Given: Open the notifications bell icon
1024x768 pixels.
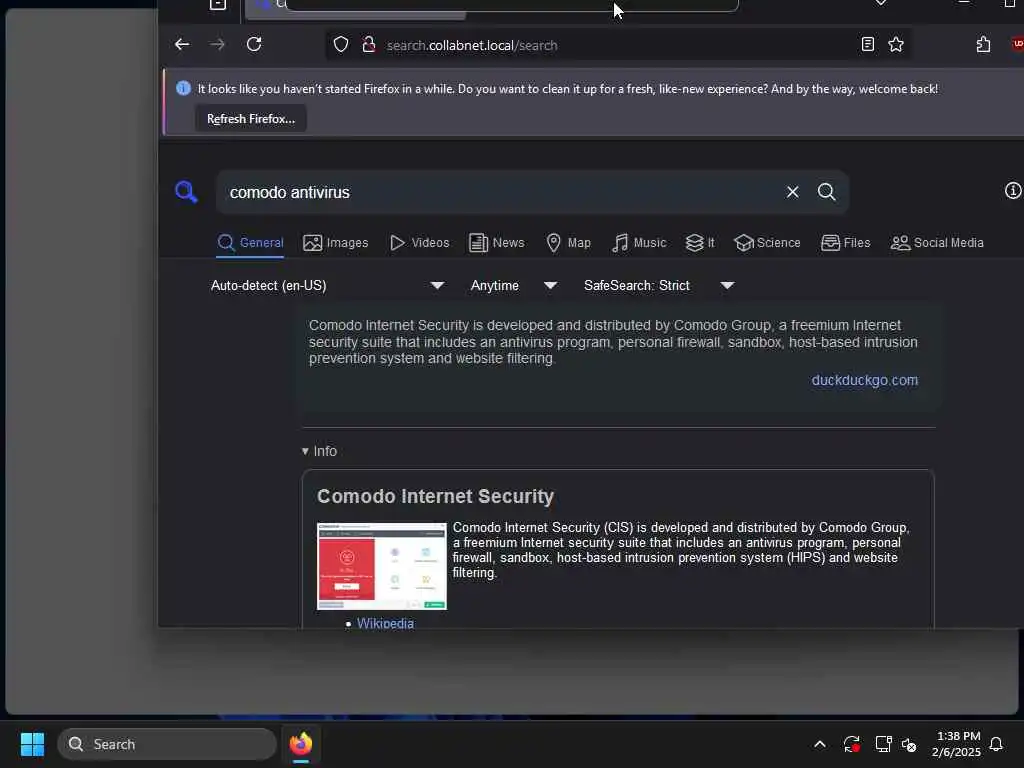Looking at the screenshot, I should (x=996, y=744).
